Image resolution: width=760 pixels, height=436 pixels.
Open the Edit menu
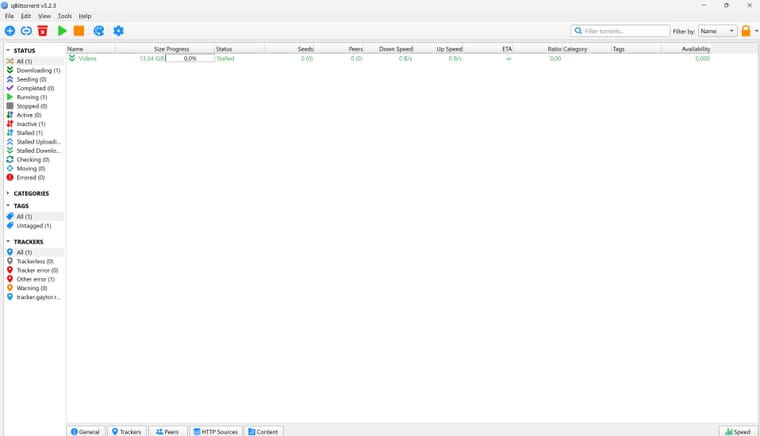(x=26, y=16)
